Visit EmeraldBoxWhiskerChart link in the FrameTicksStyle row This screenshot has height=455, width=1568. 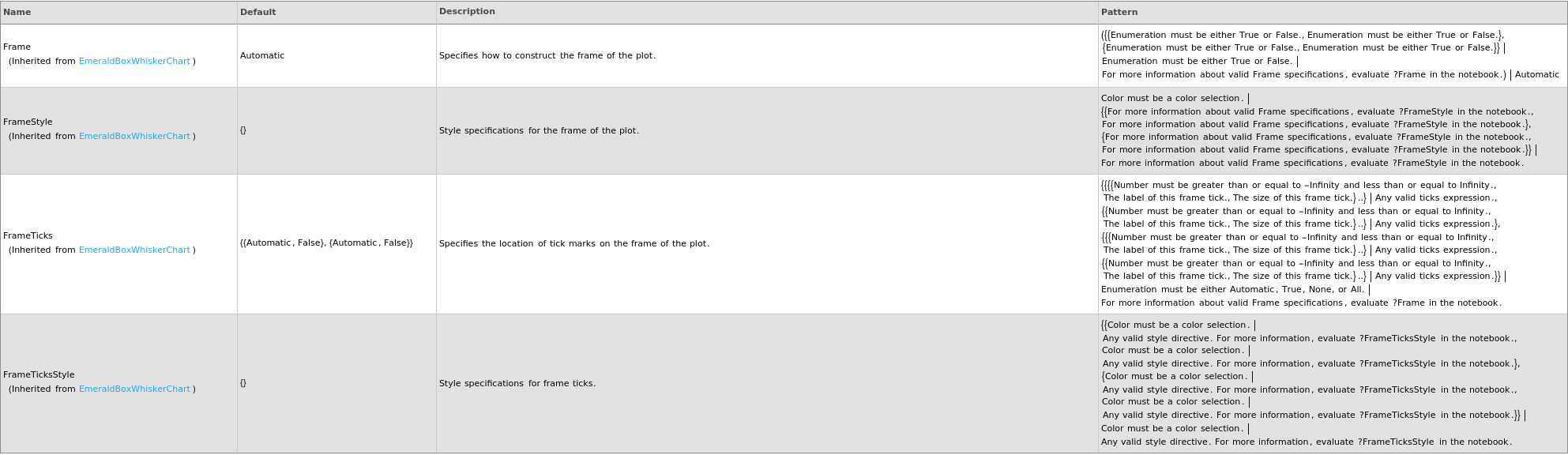point(134,389)
